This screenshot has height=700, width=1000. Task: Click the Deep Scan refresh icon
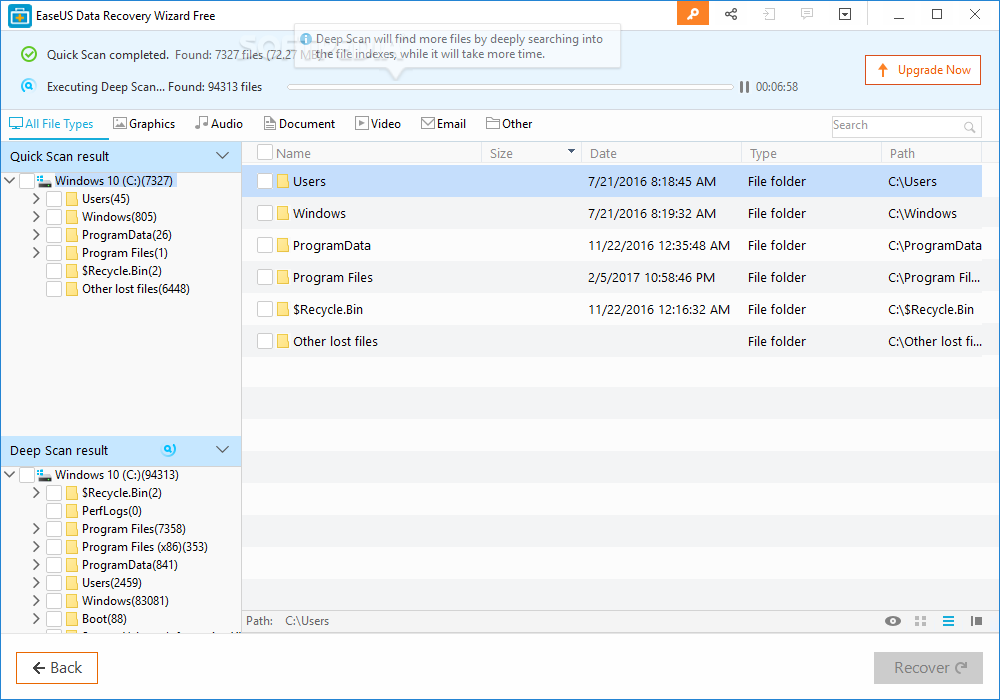coord(169,450)
